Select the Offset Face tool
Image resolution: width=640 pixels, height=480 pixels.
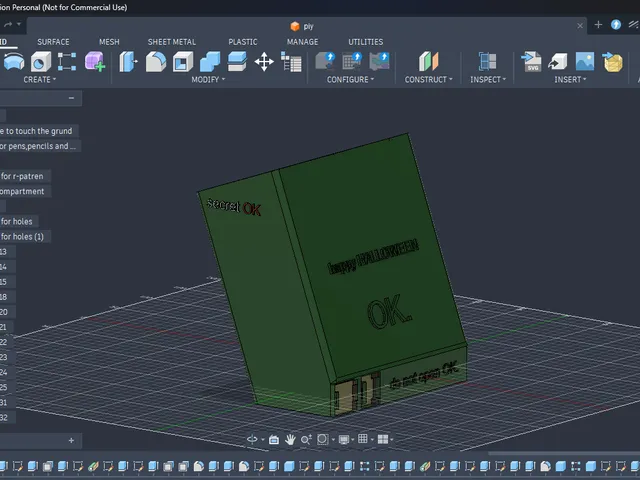(237, 62)
